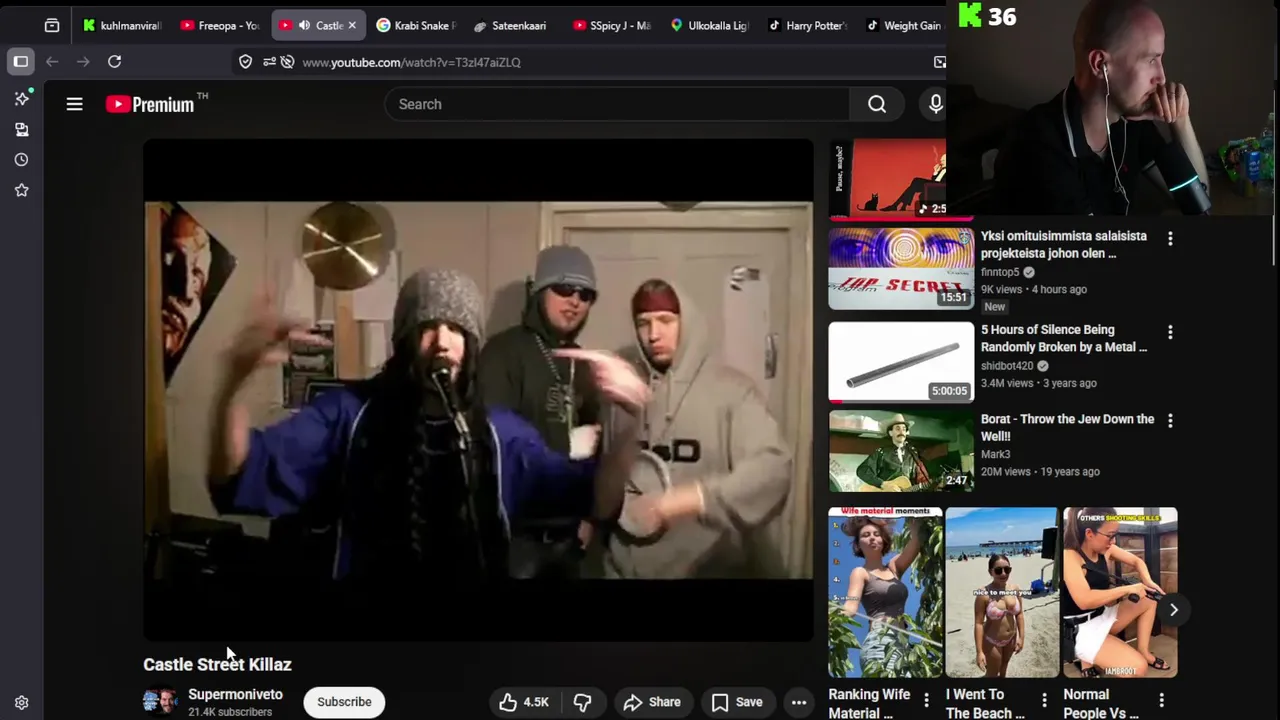Open '5 Hours of Silence Being Randomly Broken' title
Image resolution: width=1280 pixels, height=720 pixels.
click(1064, 338)
